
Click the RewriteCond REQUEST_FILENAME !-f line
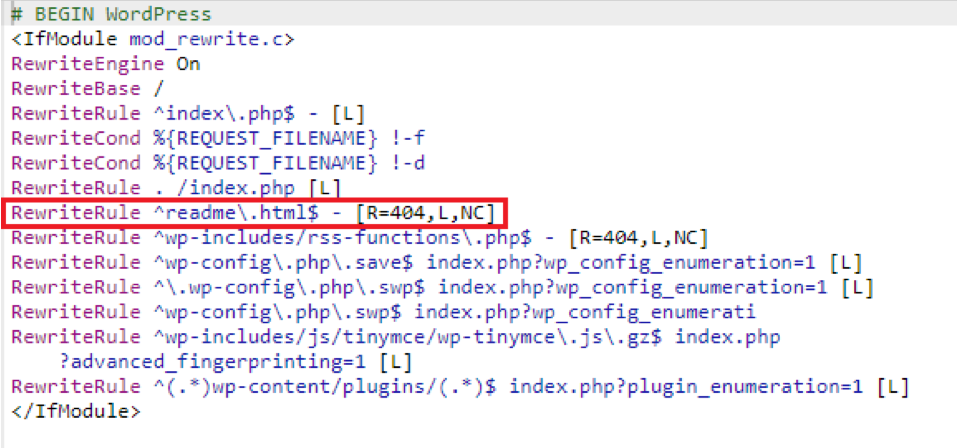point(218,138)
